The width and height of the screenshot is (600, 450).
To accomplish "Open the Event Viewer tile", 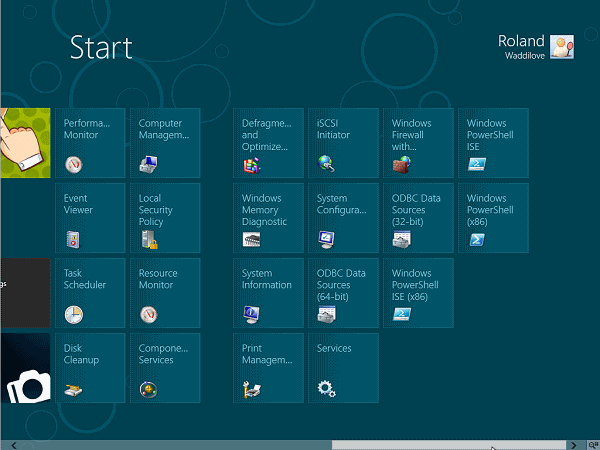I will (x=90, y=218).
